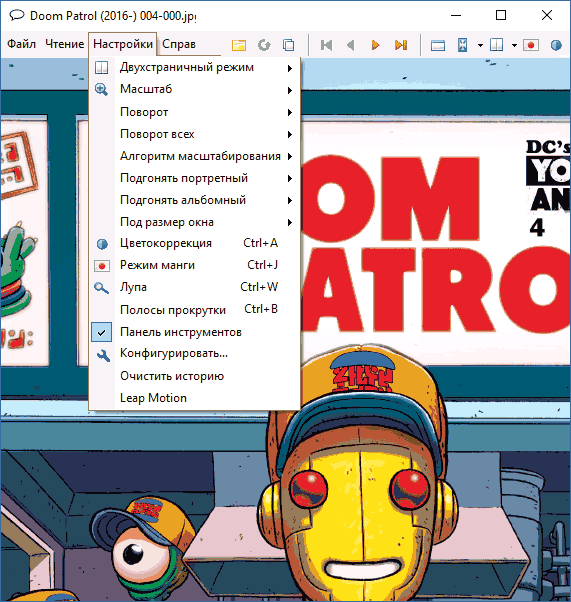
Task: Select Цветокоррекция menu entry
Action: tap(195, 243)
